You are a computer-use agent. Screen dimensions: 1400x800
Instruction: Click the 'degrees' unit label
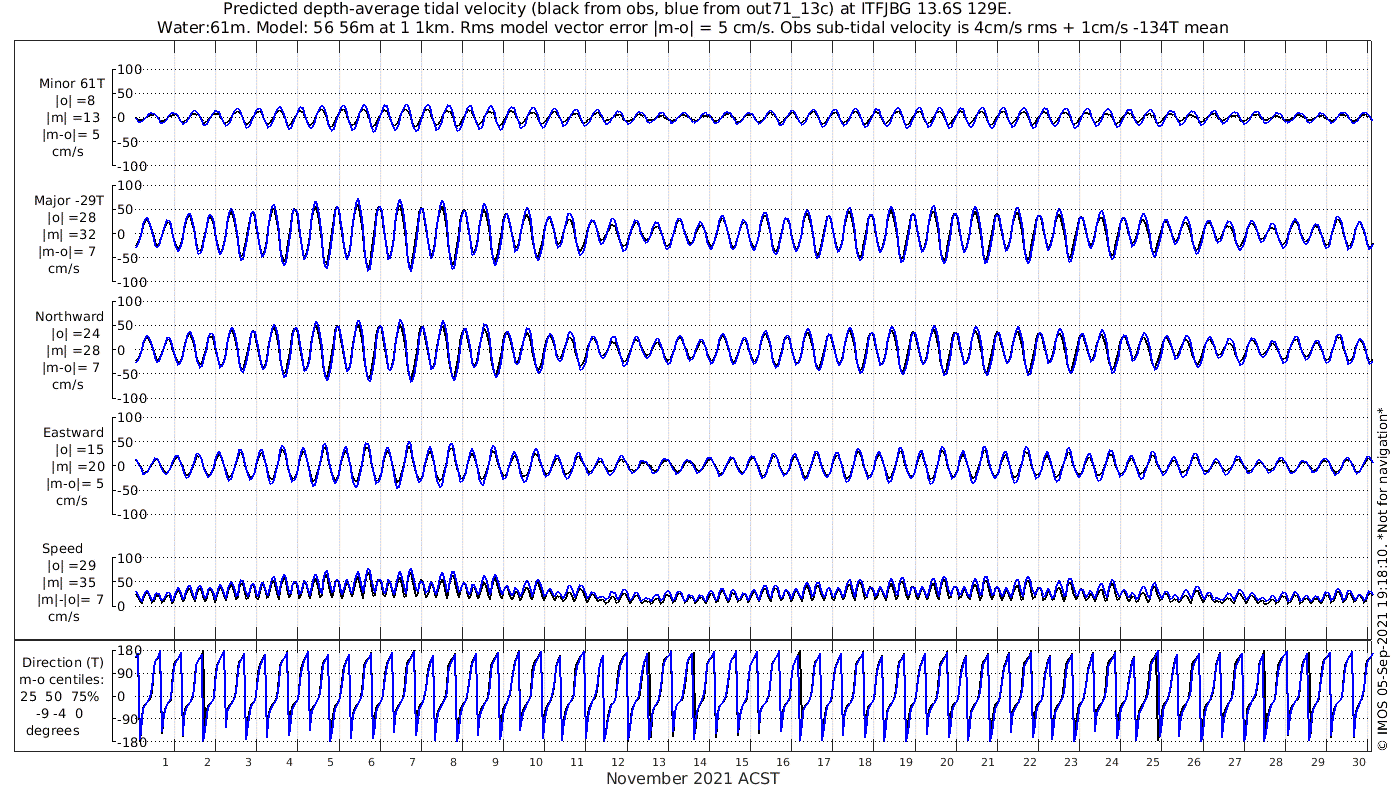tap(53, 731)
